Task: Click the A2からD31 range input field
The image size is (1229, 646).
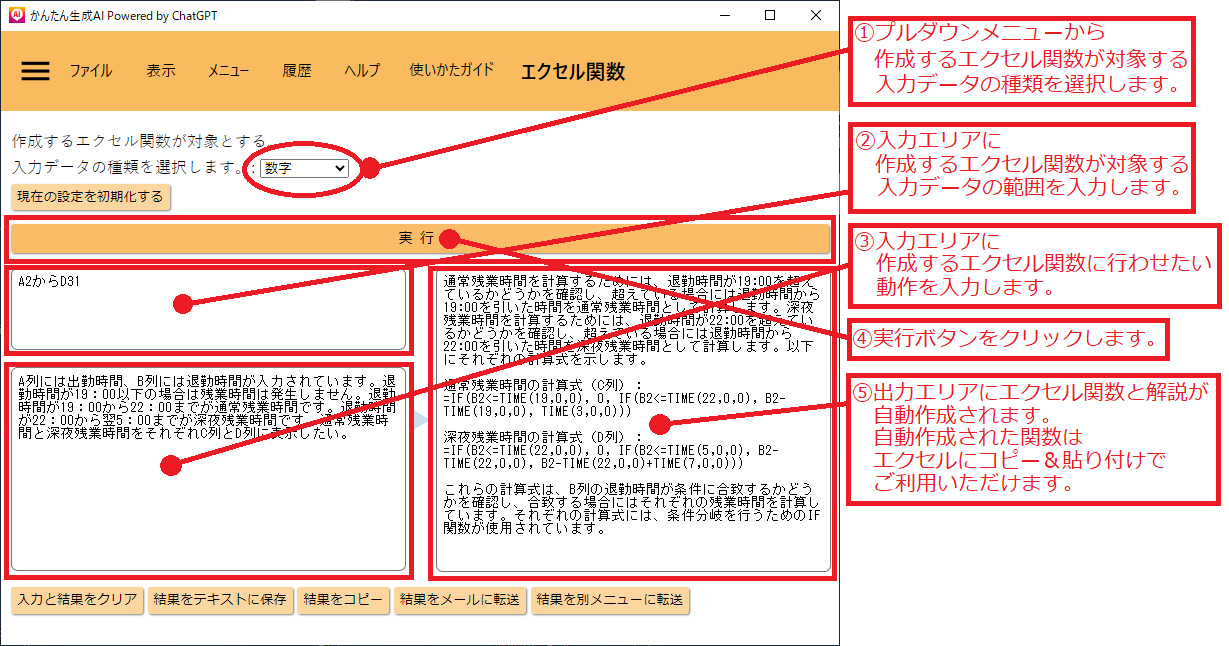Action: (208, 310)
